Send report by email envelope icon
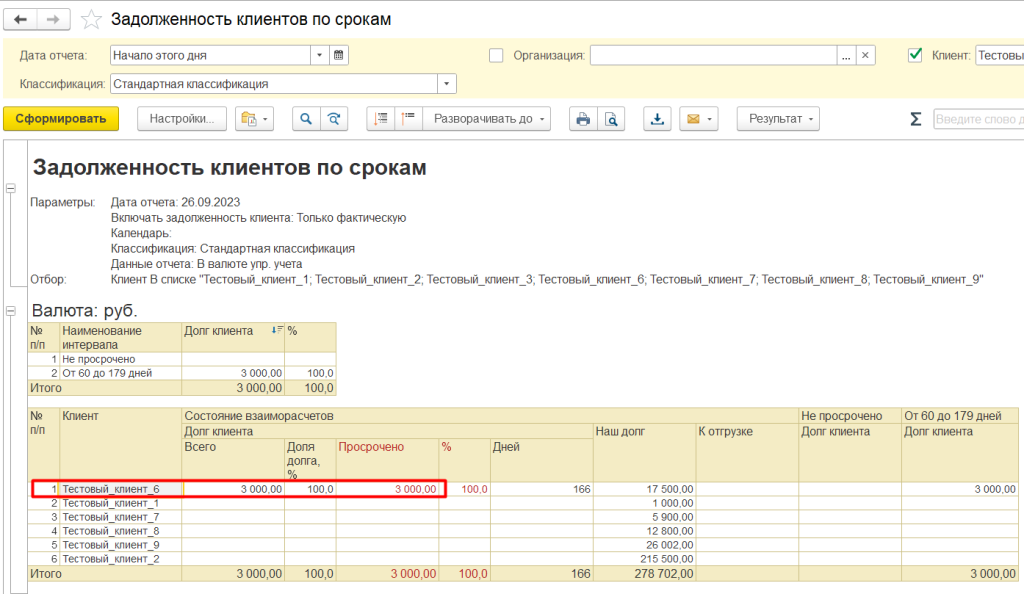Screen dimensions: 1024x594 pos(692,119)
